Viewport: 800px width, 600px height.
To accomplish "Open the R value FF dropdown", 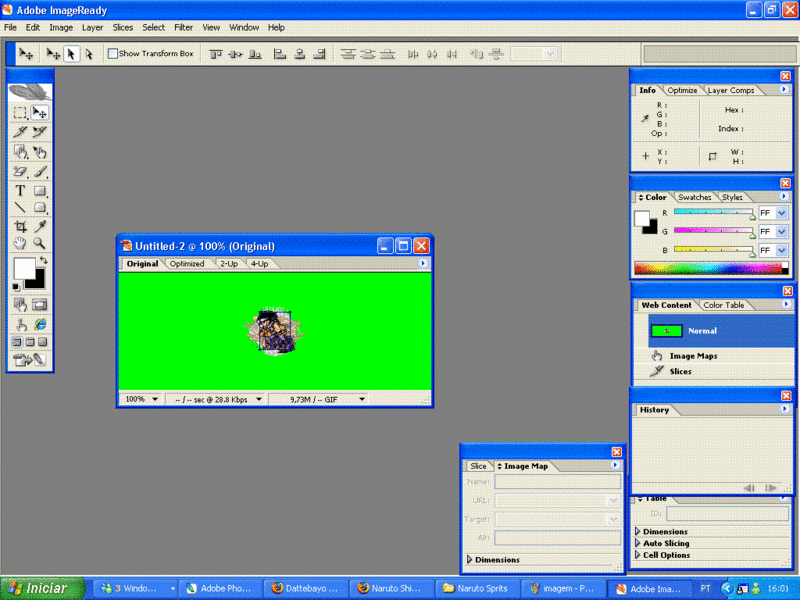I will coord(782,213).
